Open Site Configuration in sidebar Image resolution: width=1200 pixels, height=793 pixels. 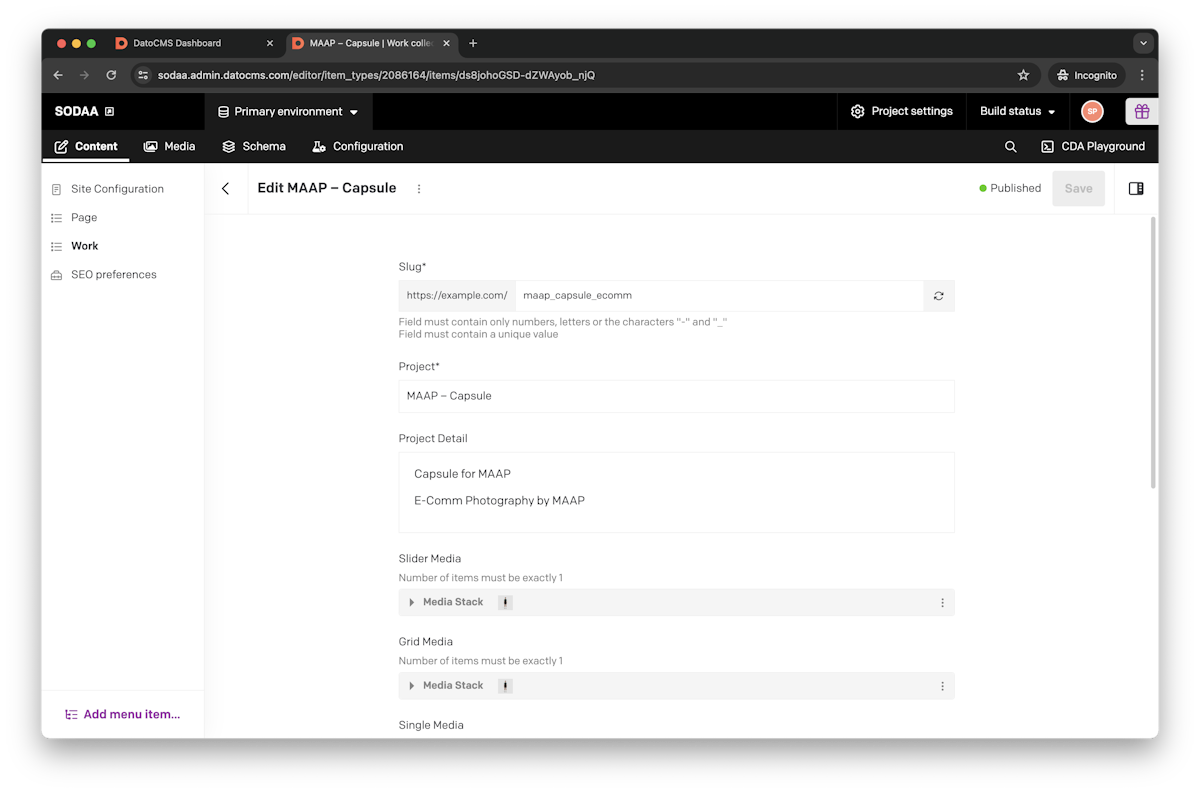pyautogui.click(x=117, y=189)
